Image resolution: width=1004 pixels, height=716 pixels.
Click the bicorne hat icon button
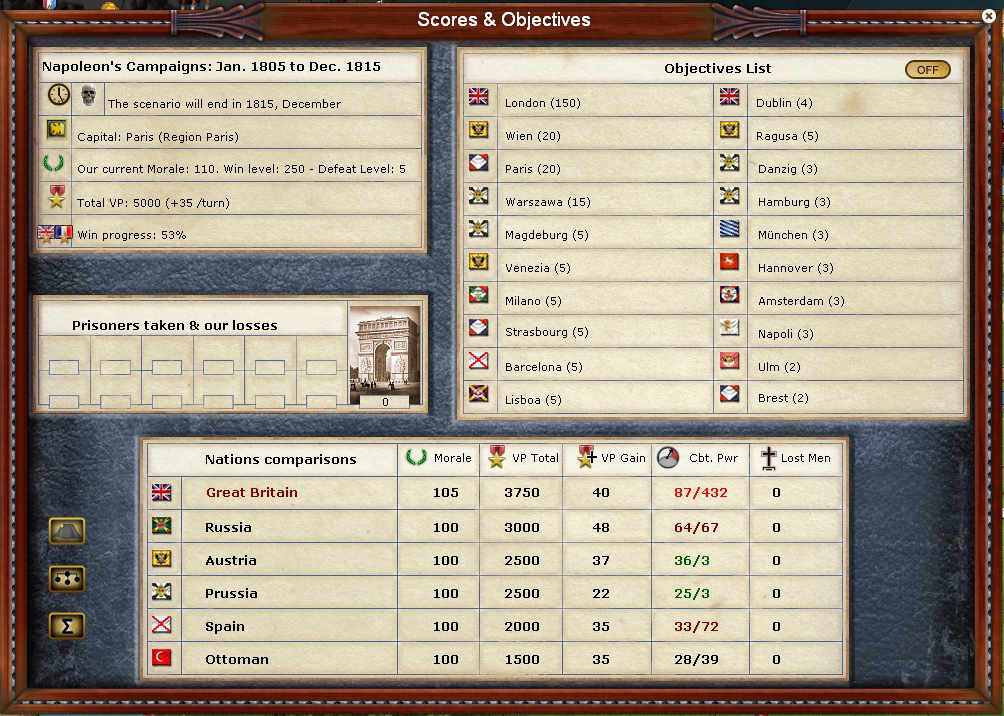pos(67,531)
